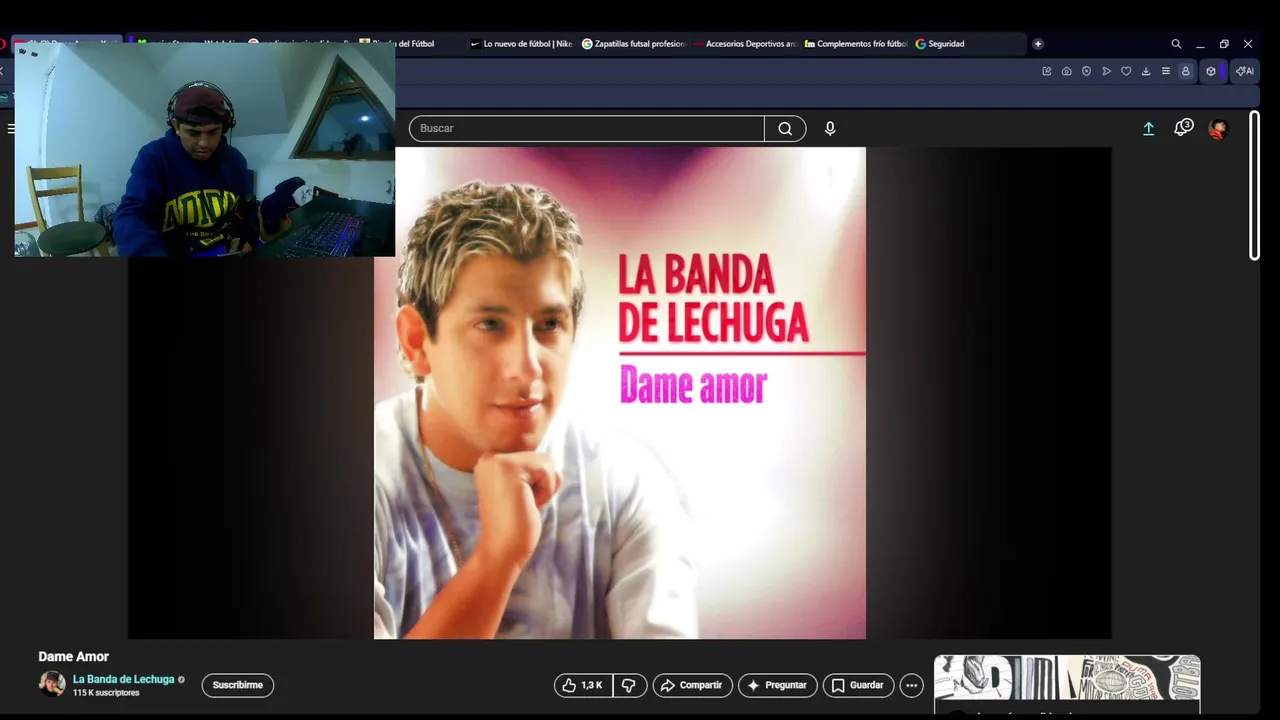
Task: Click the YouTube search magnifier button
Action: [x=785, y=128]
